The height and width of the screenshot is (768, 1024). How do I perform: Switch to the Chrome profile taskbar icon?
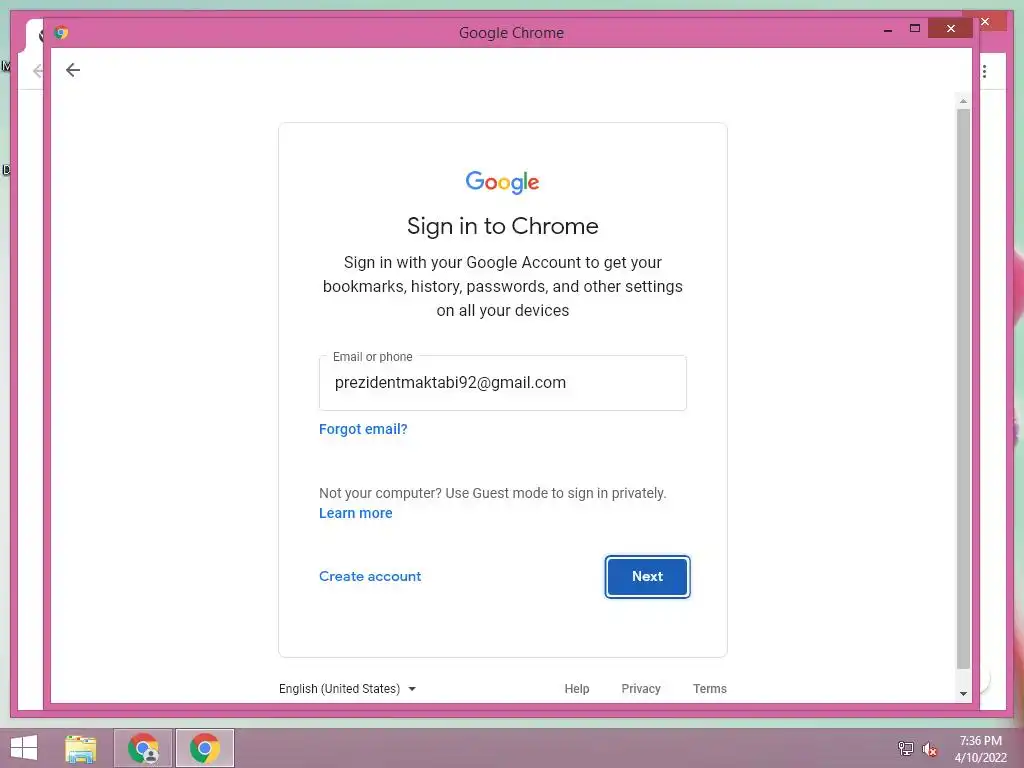click(143, 748)
